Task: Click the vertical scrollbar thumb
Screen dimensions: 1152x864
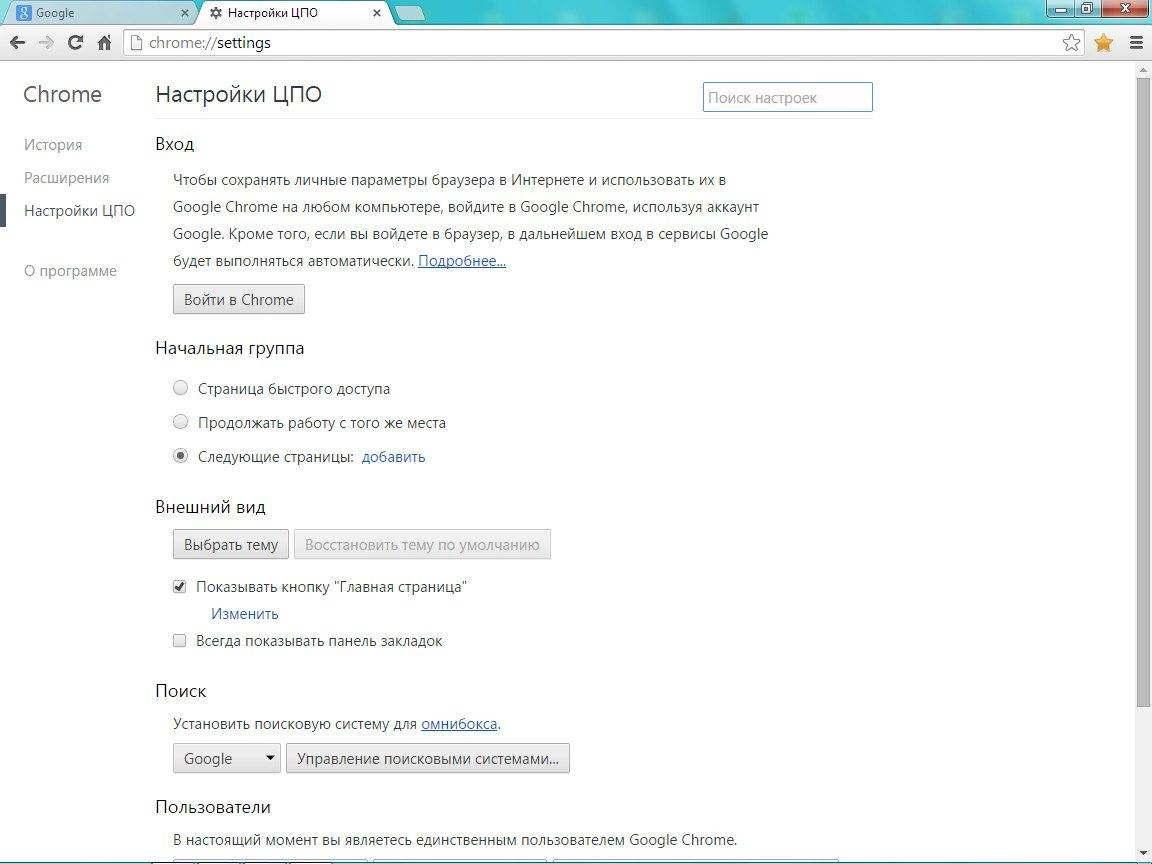Action: [1144, 393]
